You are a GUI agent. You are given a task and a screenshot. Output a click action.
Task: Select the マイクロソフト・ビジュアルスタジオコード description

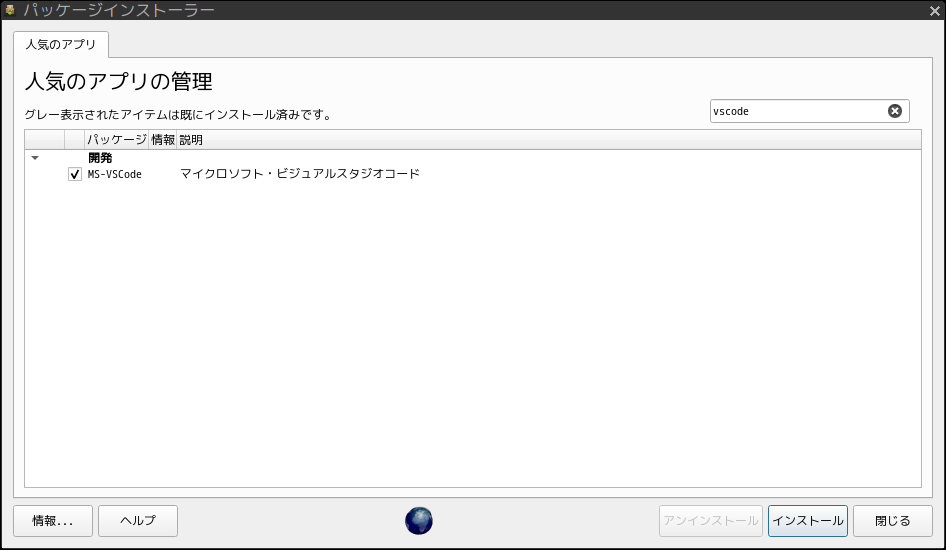pyautogui.click(x=300, y=174)
